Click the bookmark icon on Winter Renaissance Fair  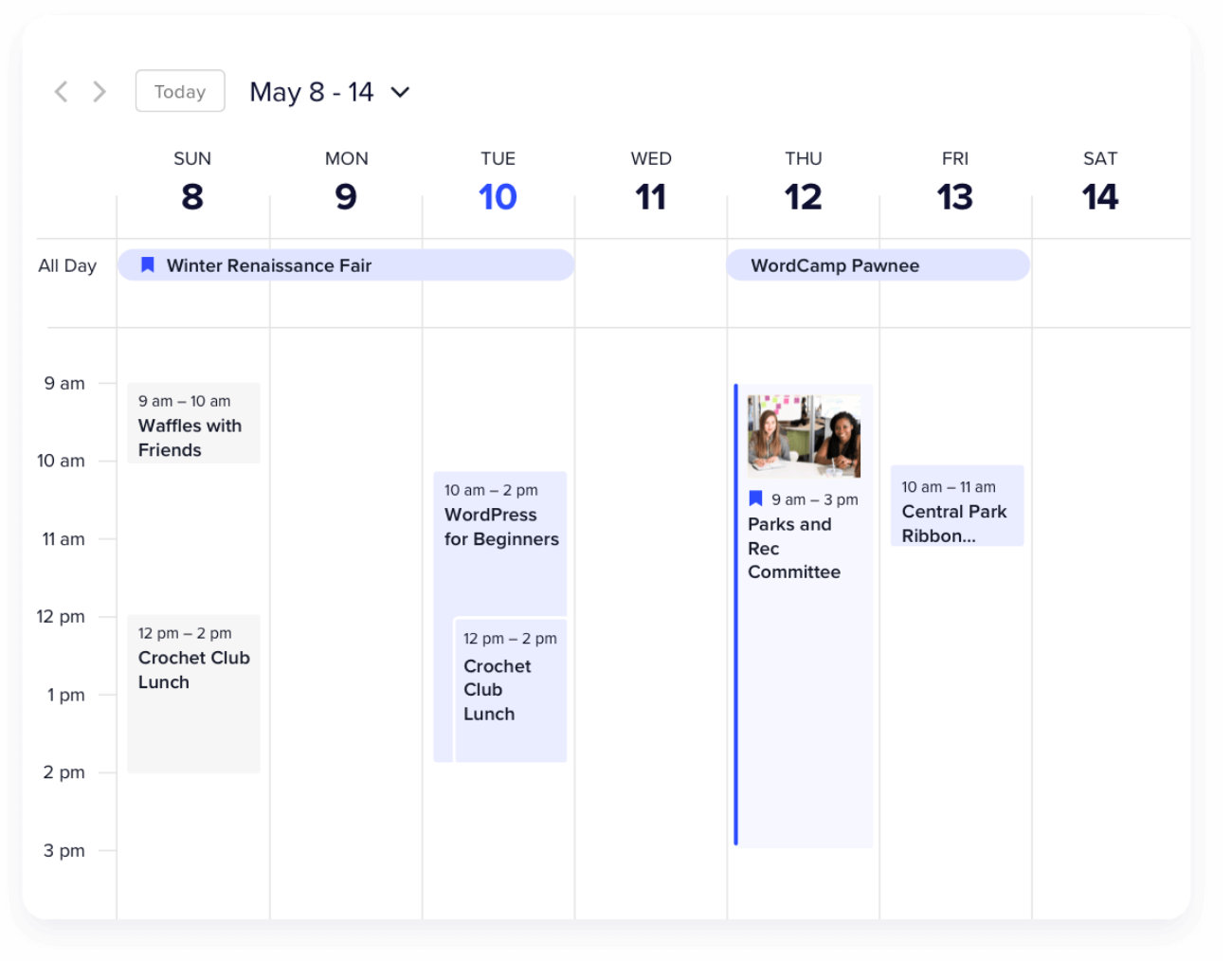point(147,265)
